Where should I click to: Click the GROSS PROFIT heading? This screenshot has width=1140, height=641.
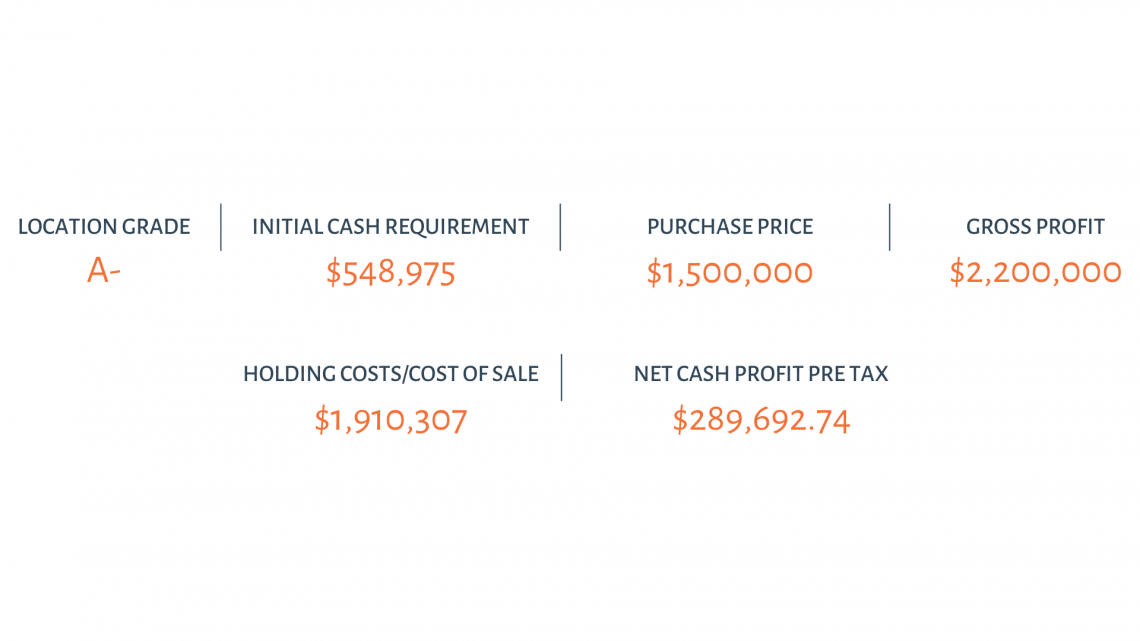coord(1035,227)
